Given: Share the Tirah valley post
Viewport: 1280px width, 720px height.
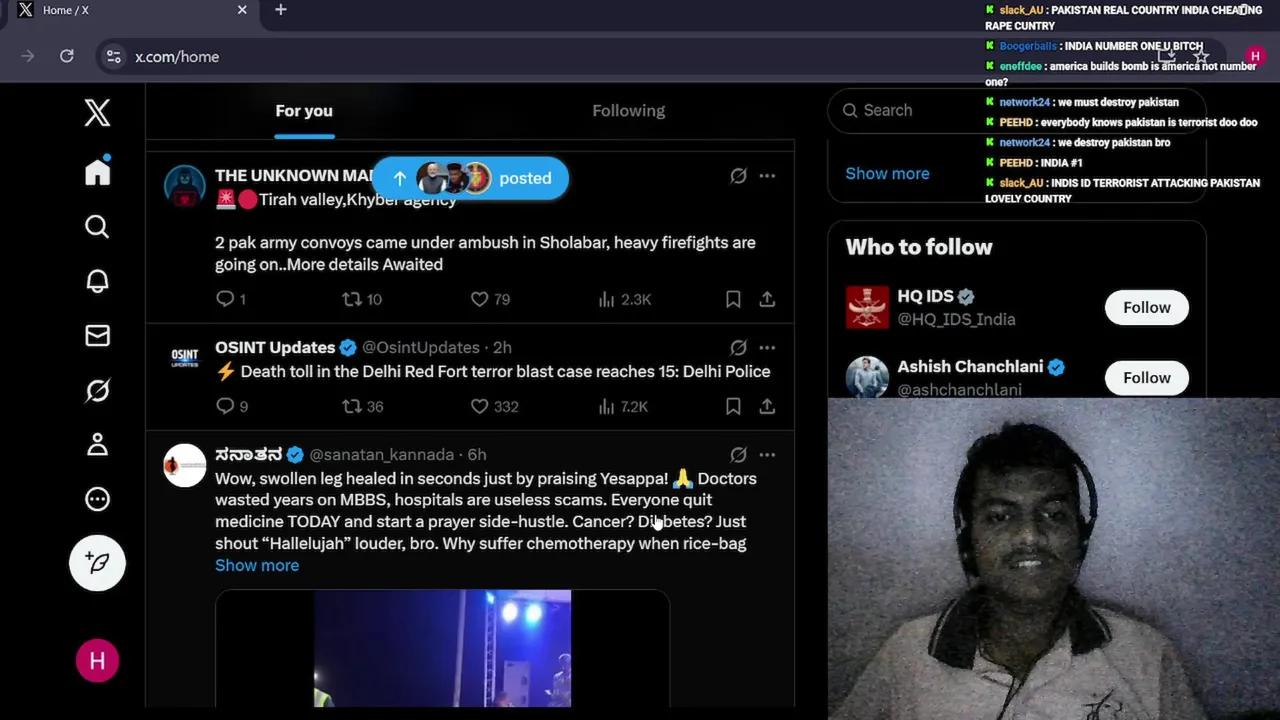Looking at the screenshot, I should click(767, 299).
